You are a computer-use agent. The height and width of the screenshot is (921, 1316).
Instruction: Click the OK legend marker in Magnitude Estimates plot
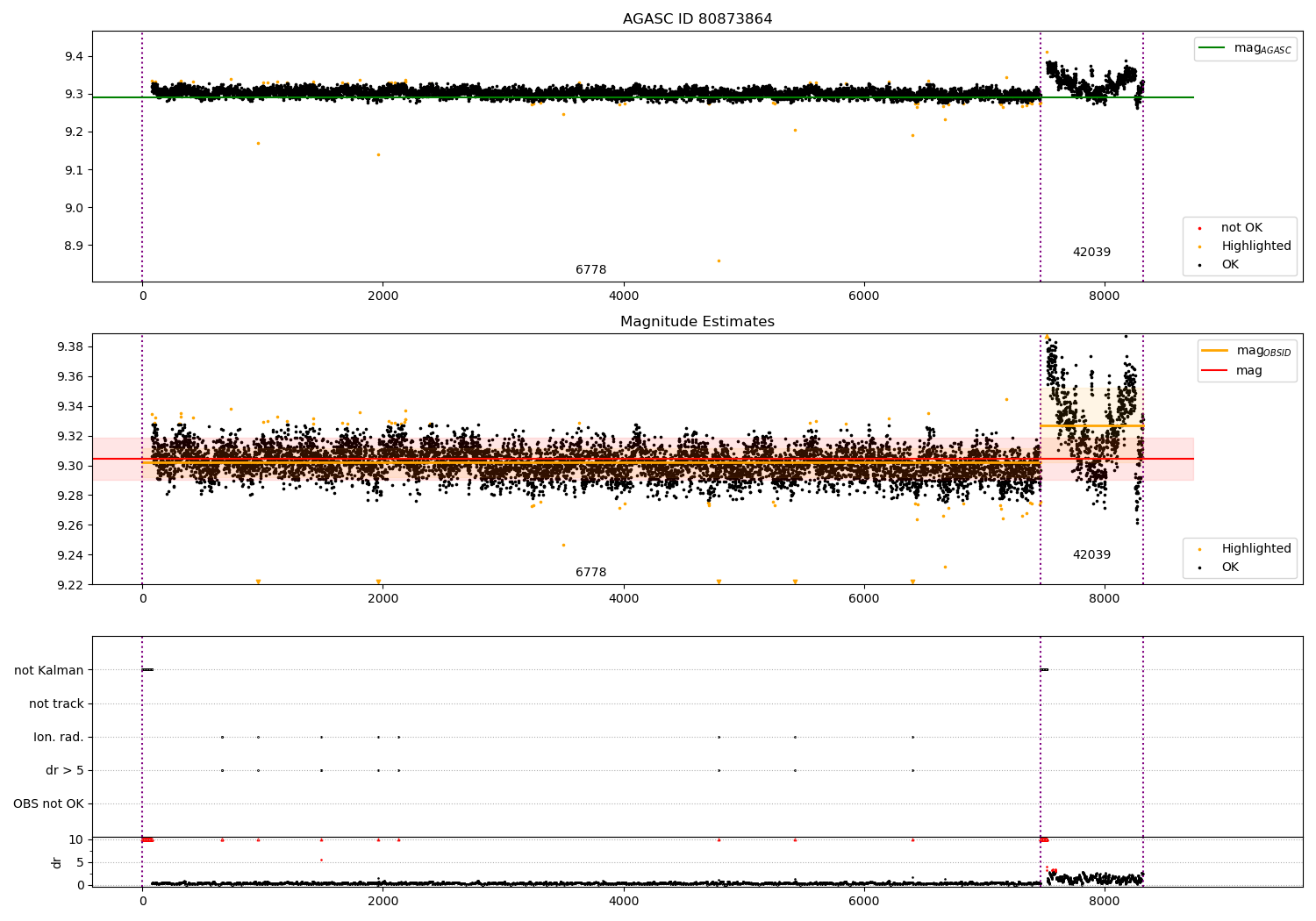pos(1199,568)
